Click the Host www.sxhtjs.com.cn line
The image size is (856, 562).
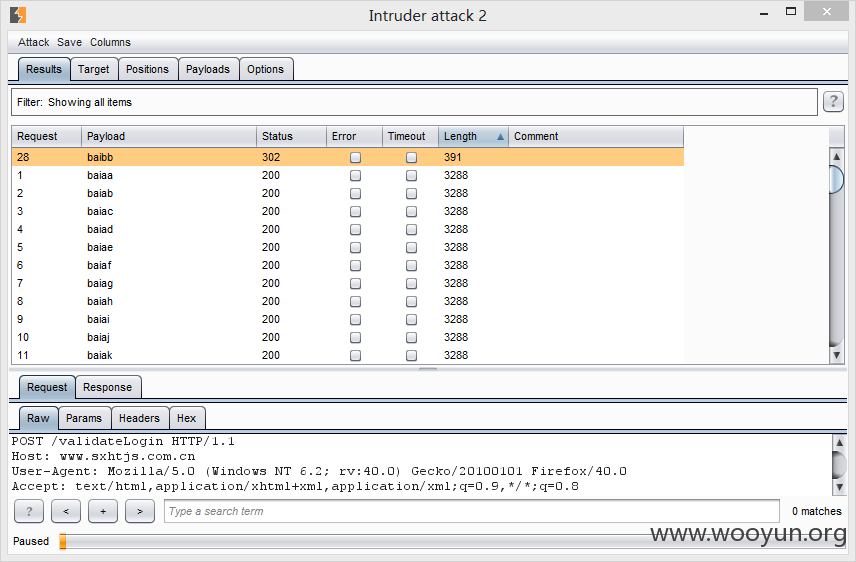click(103, 456)
